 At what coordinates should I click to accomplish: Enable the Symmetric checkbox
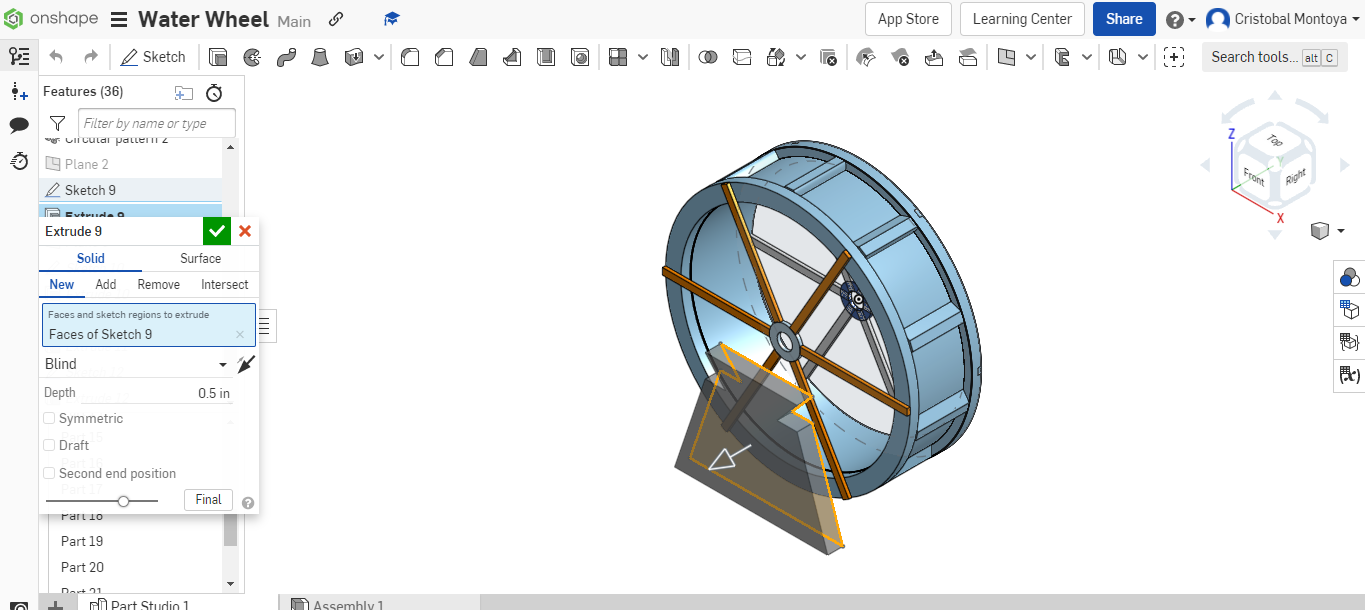click(49, 418)
